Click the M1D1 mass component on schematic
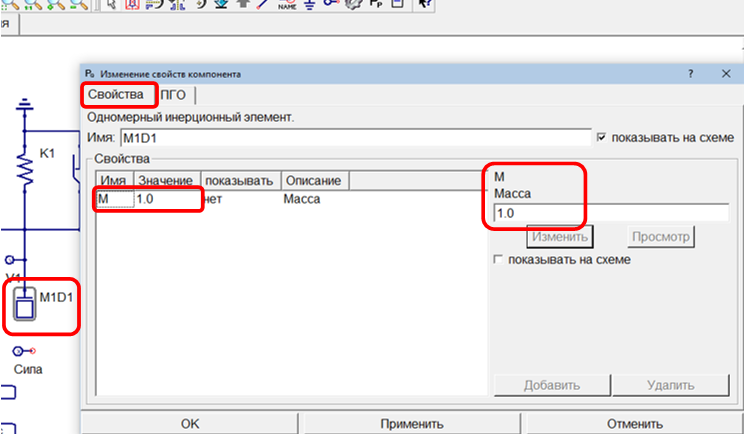 click(x=22, y=306)
